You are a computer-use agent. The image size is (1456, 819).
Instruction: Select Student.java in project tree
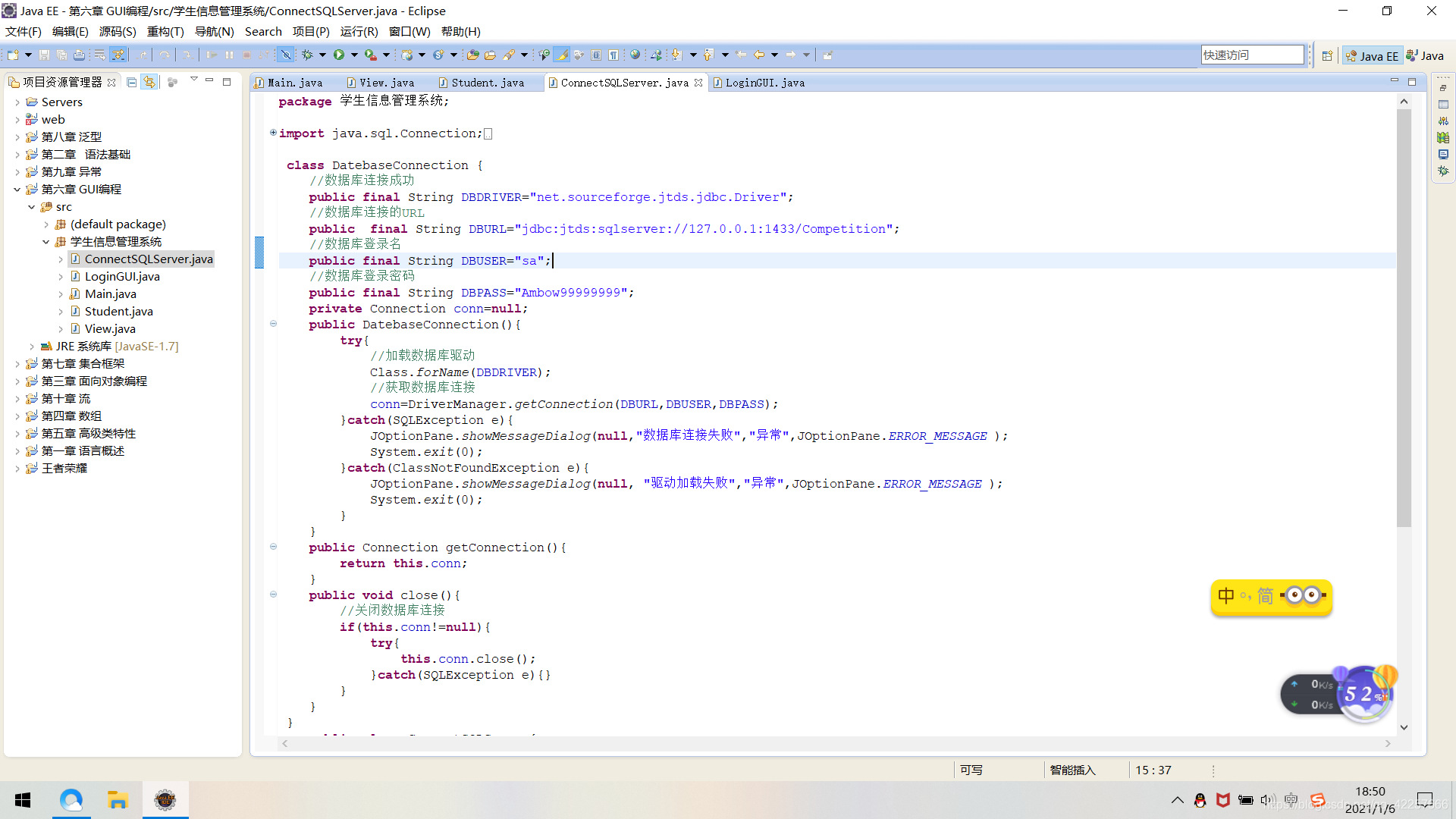coord(118,311)
